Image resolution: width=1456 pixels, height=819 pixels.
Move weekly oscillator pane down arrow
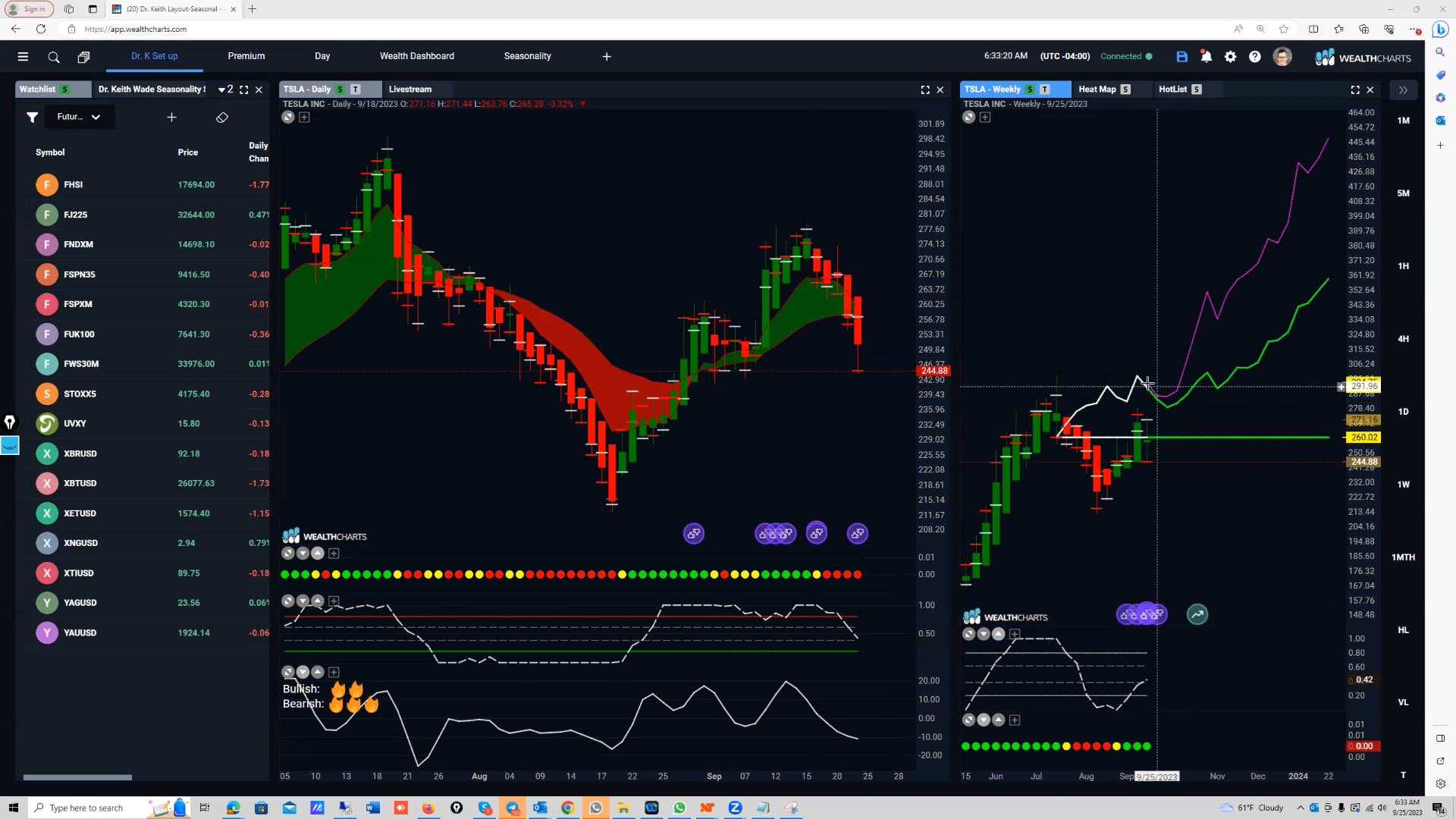point(984,634)
